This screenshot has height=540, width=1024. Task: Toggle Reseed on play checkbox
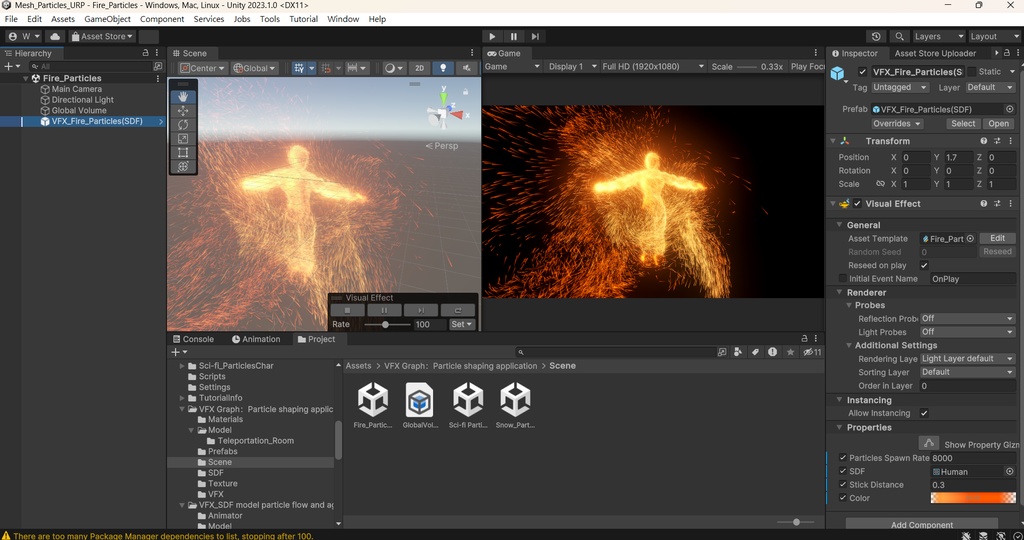point(924,265)
